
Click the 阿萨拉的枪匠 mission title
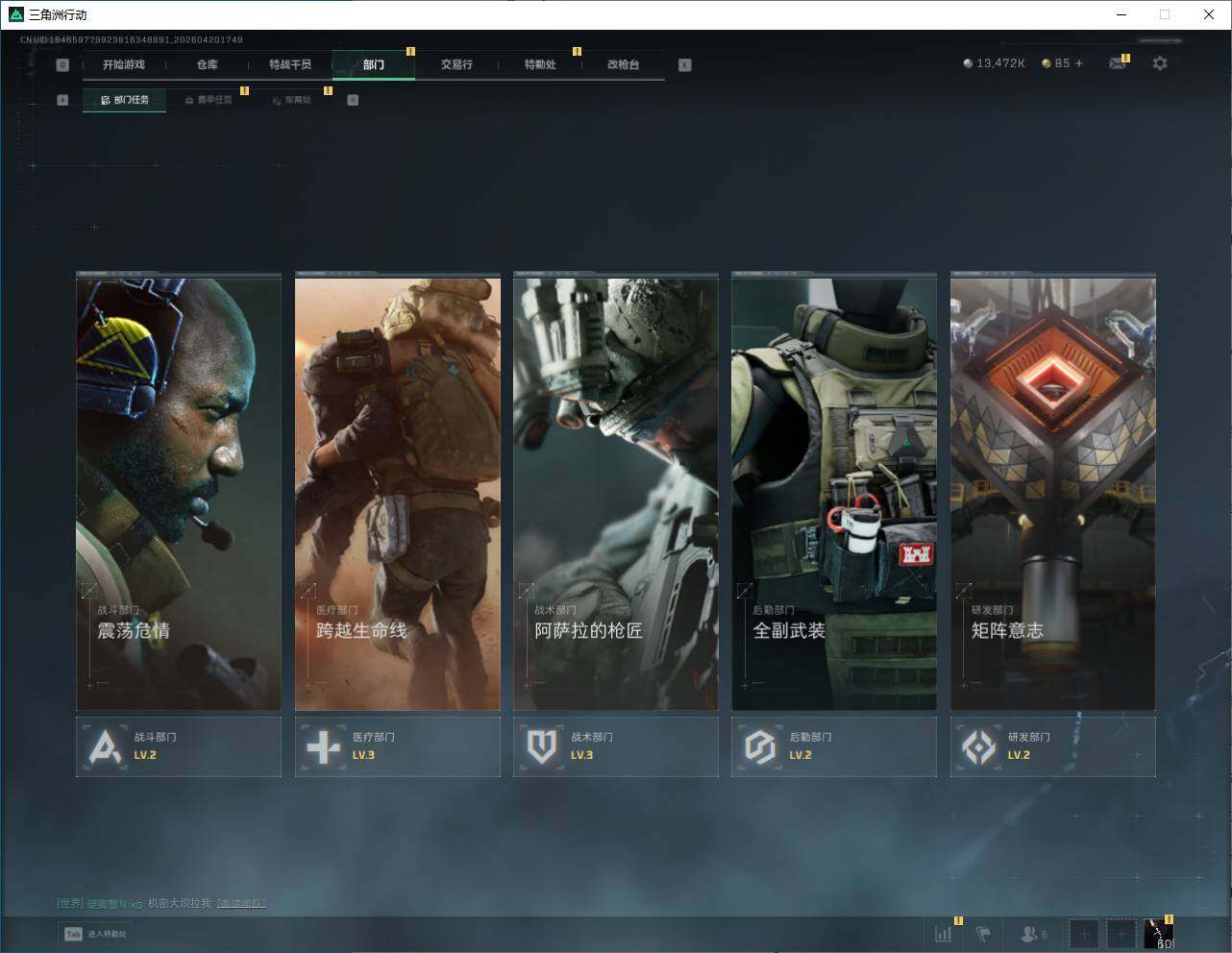click(588, 631)
